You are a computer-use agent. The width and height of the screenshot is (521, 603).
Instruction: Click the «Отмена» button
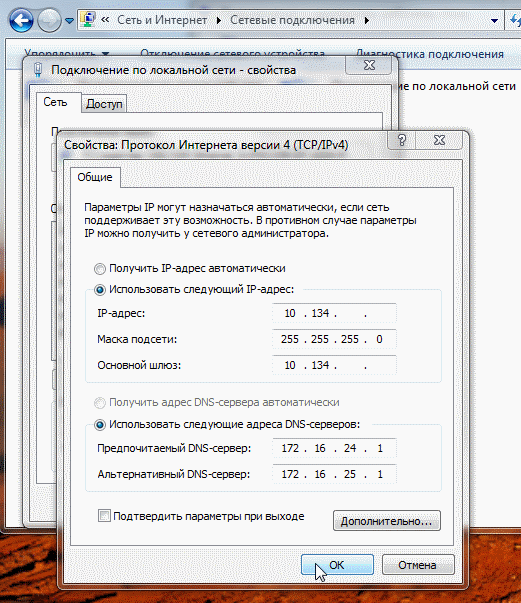point(418,565)
